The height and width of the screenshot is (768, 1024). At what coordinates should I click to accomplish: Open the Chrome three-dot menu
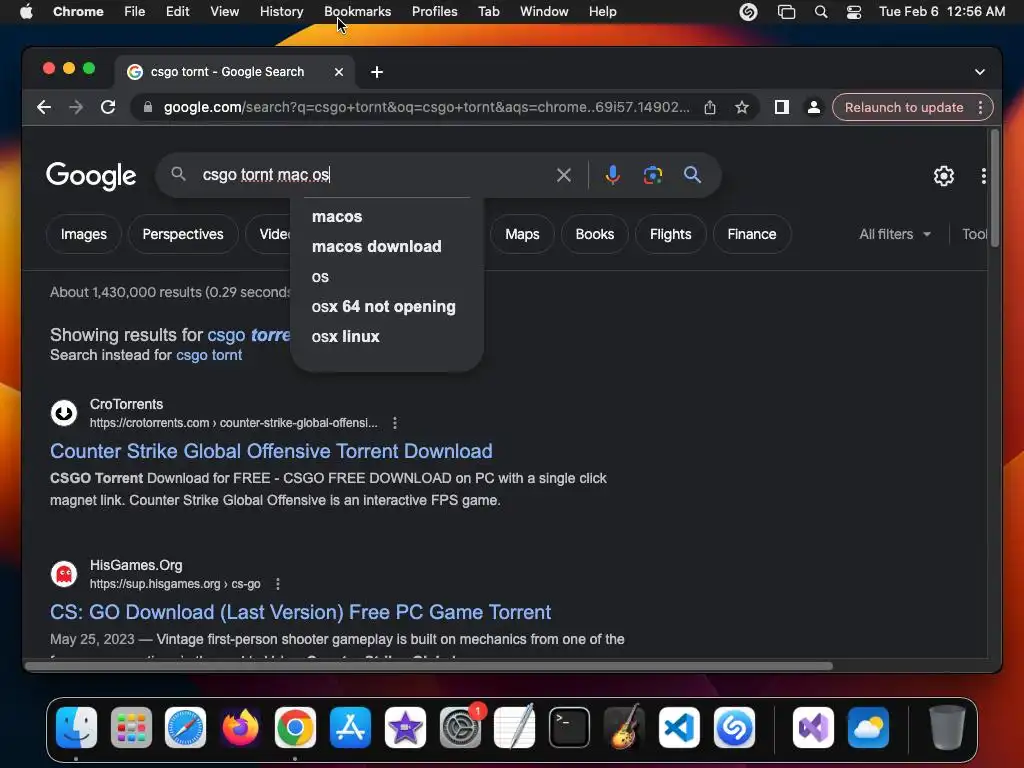click(980, 107)
